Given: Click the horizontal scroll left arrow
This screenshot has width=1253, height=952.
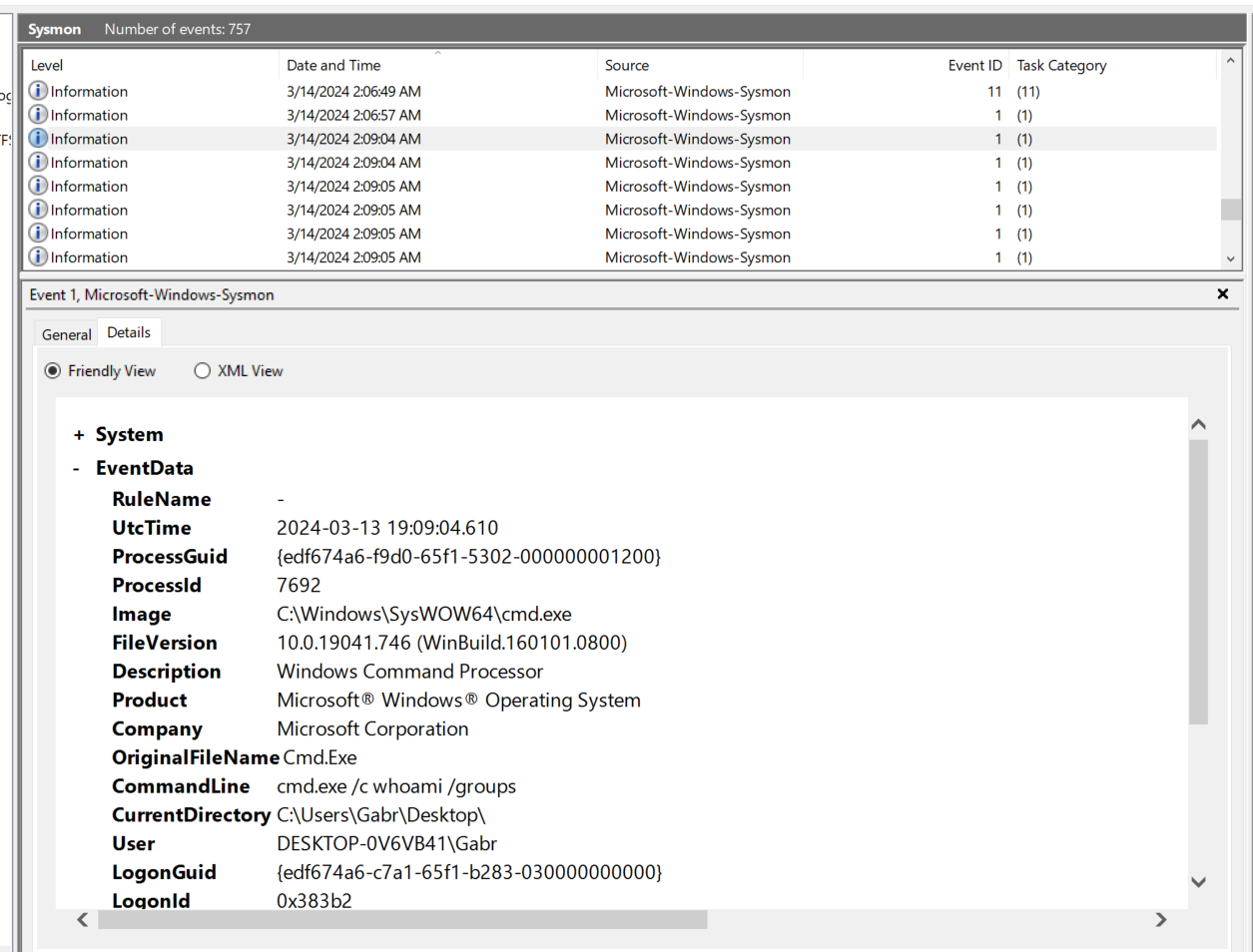Looking at the screenshot, I should (x=83, y=920).
